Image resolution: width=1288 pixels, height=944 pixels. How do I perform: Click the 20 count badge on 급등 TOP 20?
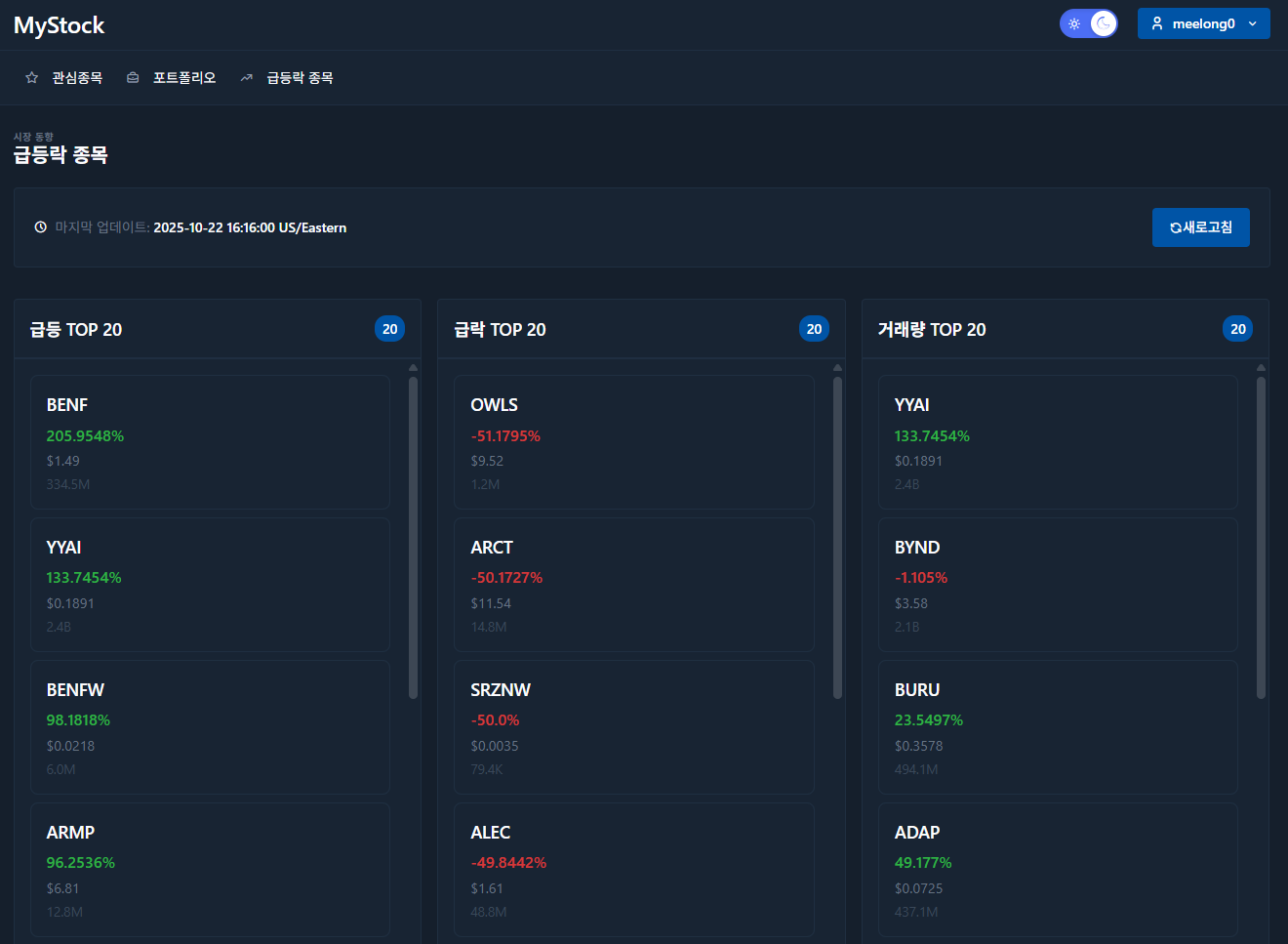389,329
